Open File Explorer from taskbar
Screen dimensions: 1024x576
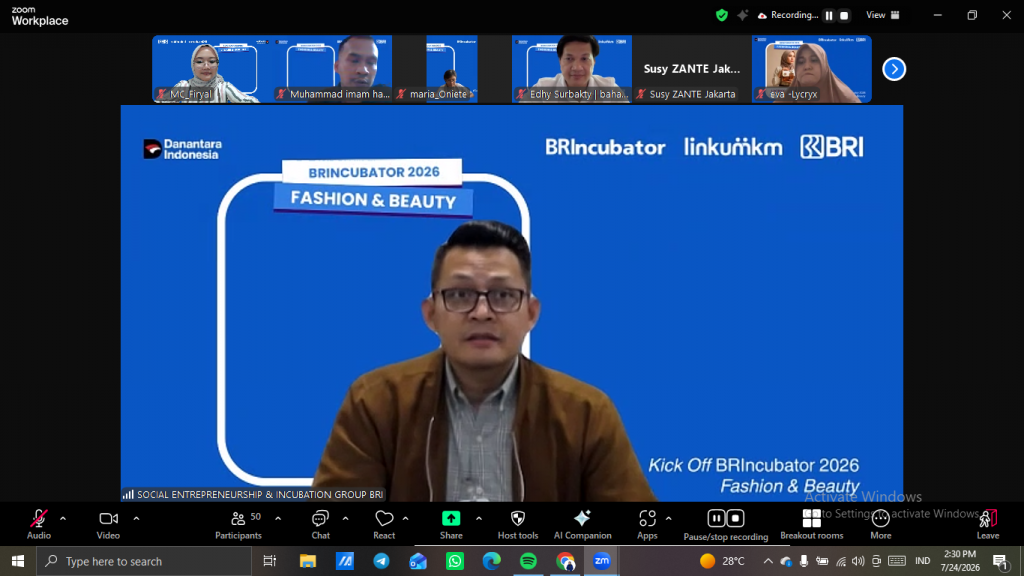pyautogui.click(x=308, y=561)
